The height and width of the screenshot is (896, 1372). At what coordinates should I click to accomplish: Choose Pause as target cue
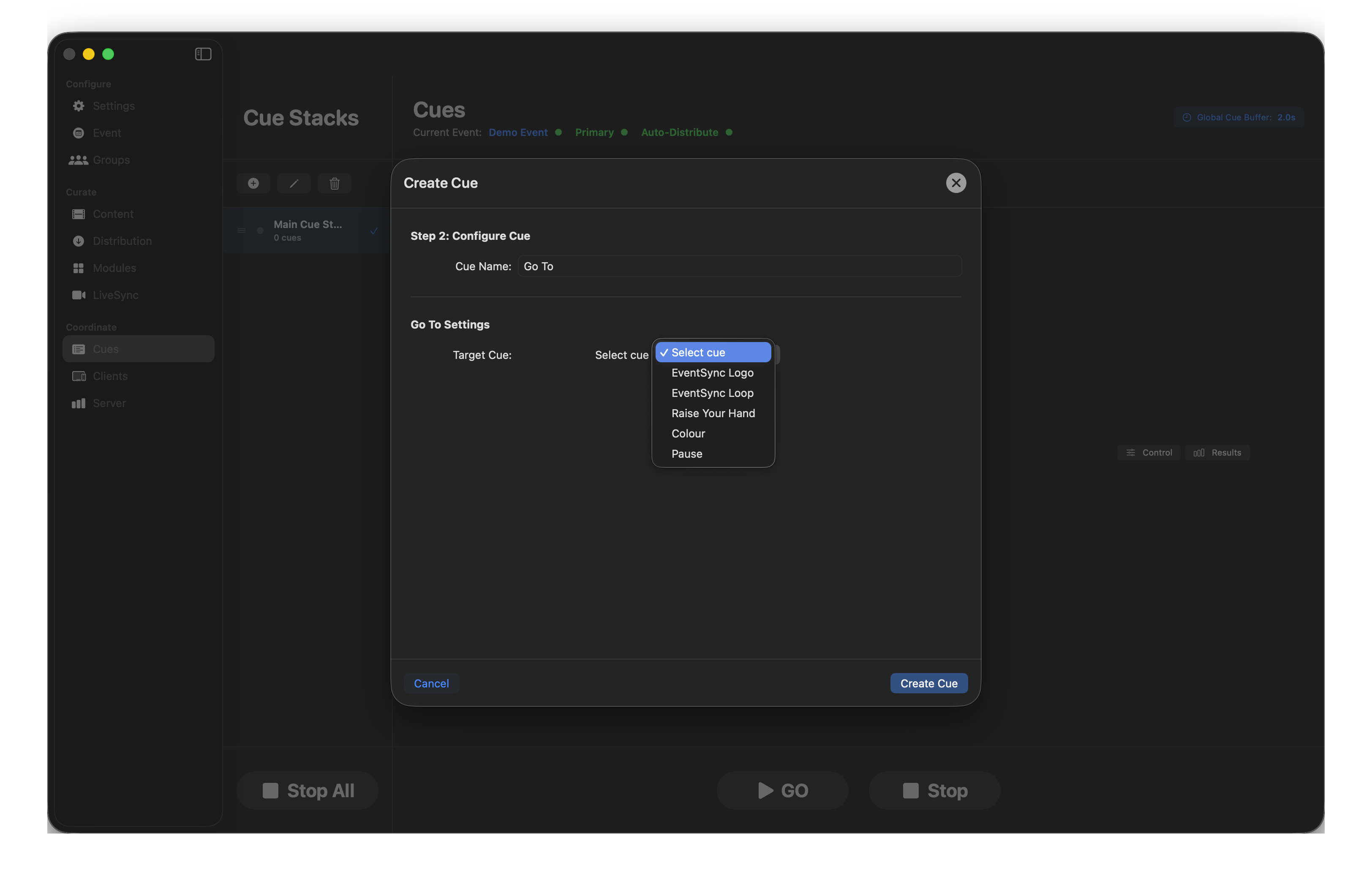(713, 454)
